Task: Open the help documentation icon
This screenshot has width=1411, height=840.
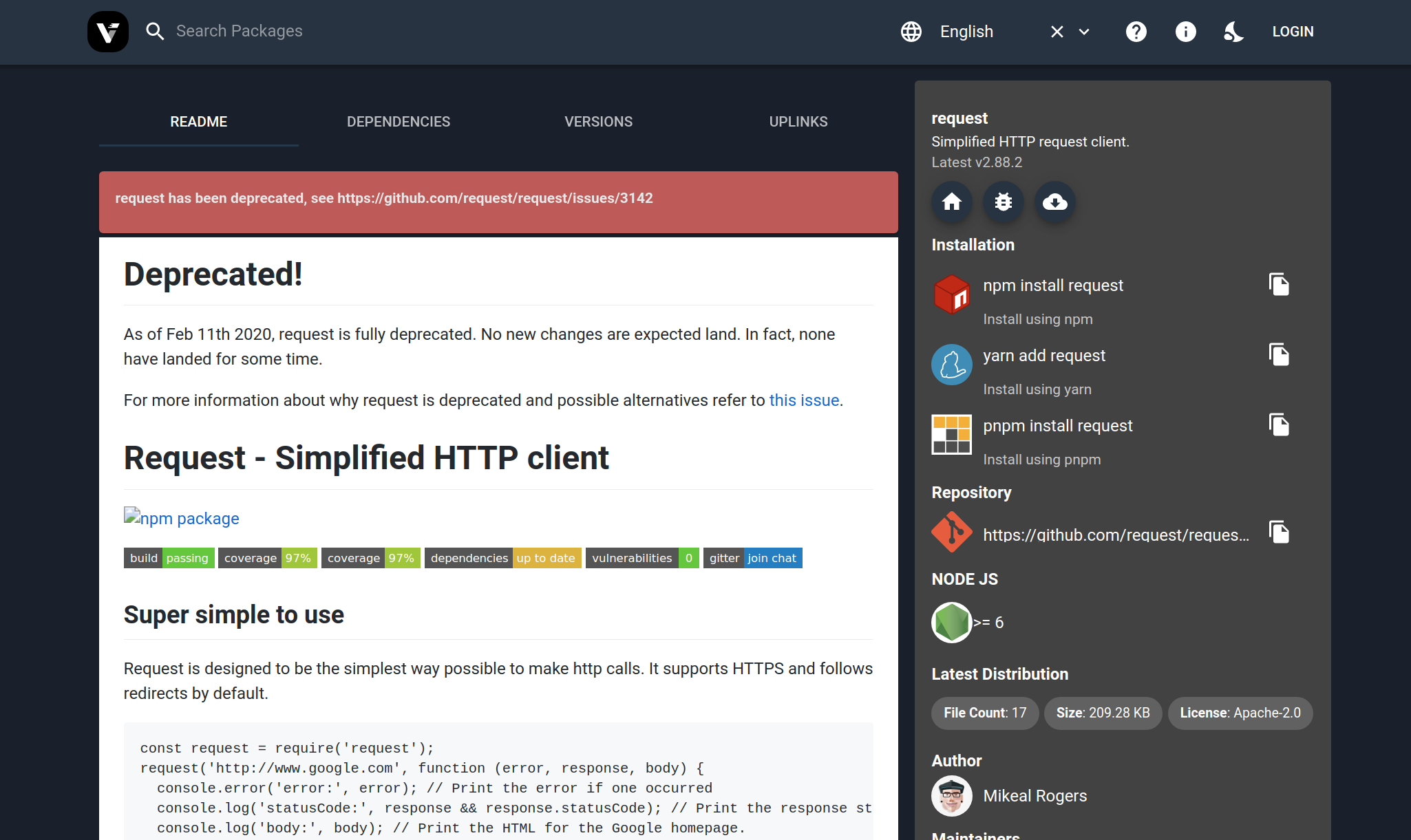Action: click(x=1136, y=32)
